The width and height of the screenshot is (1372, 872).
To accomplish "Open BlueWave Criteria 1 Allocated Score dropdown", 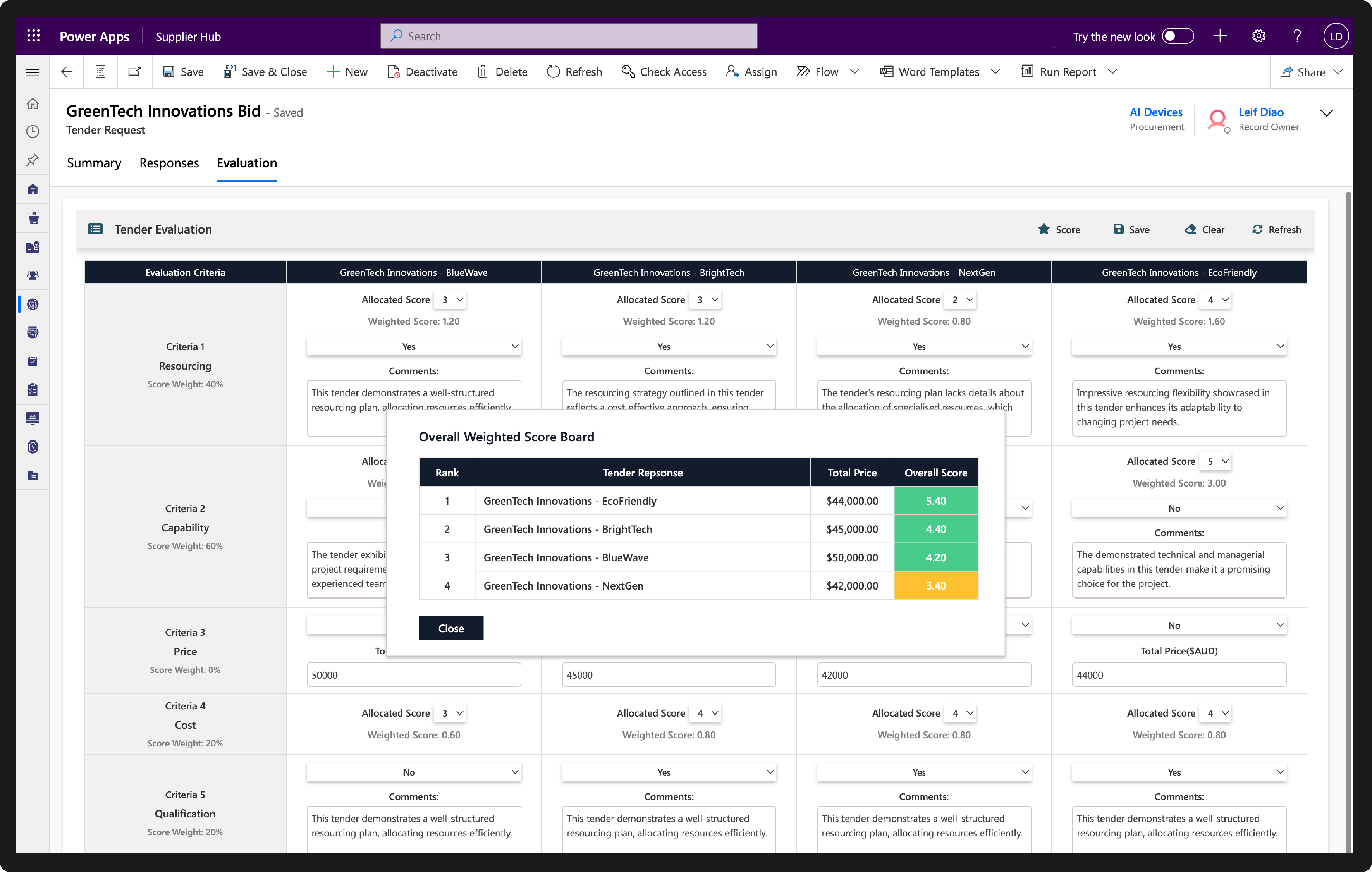I will (x=450, y=299).
